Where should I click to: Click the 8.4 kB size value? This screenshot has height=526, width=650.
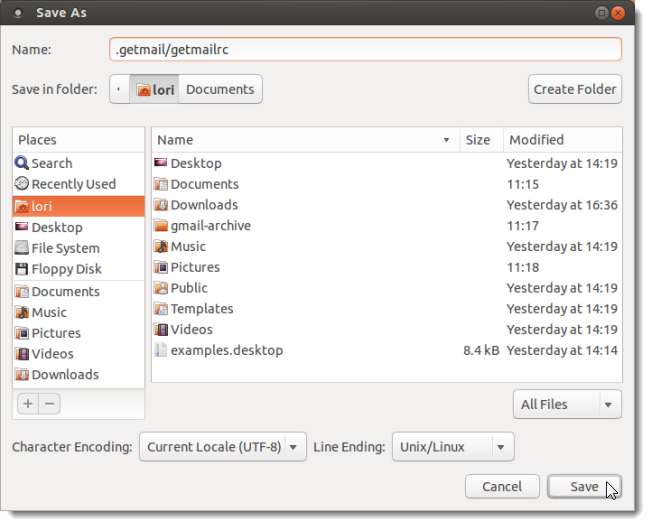click(x=481, y=350)
